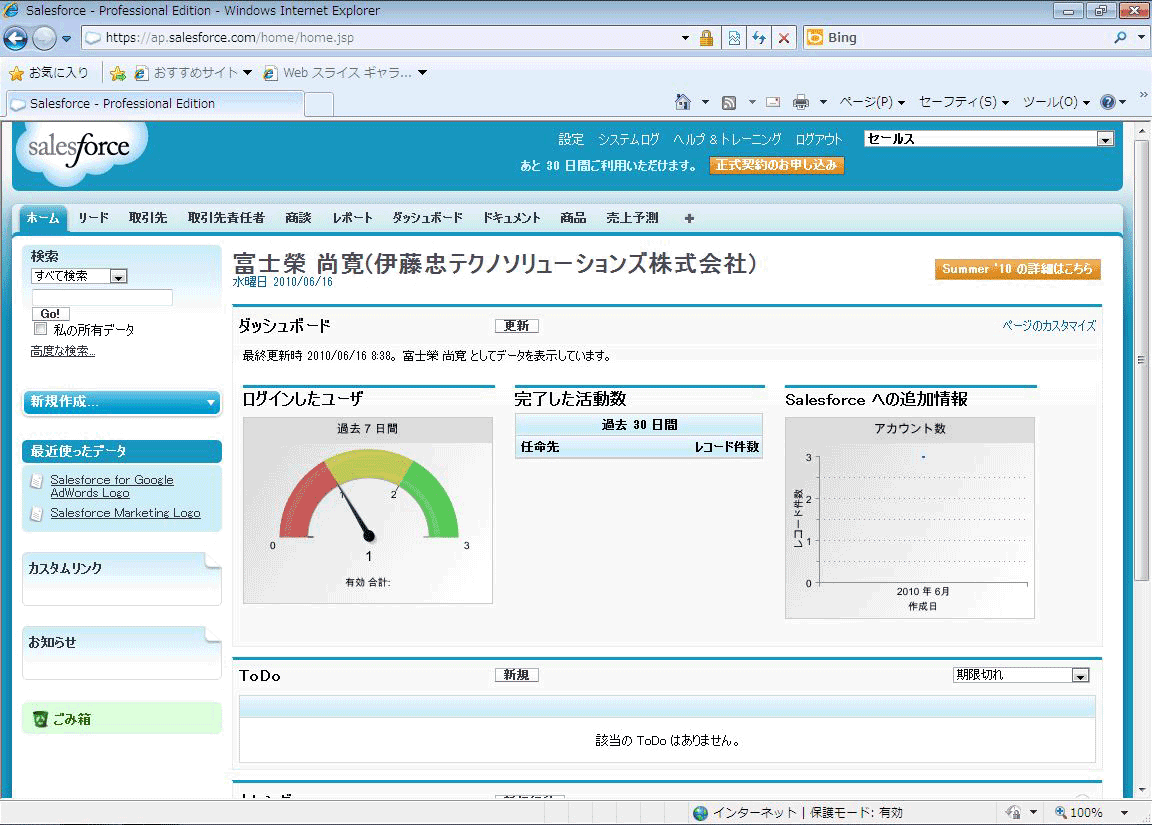Click the RSS feeds icon in command bar

coord(729,103)
